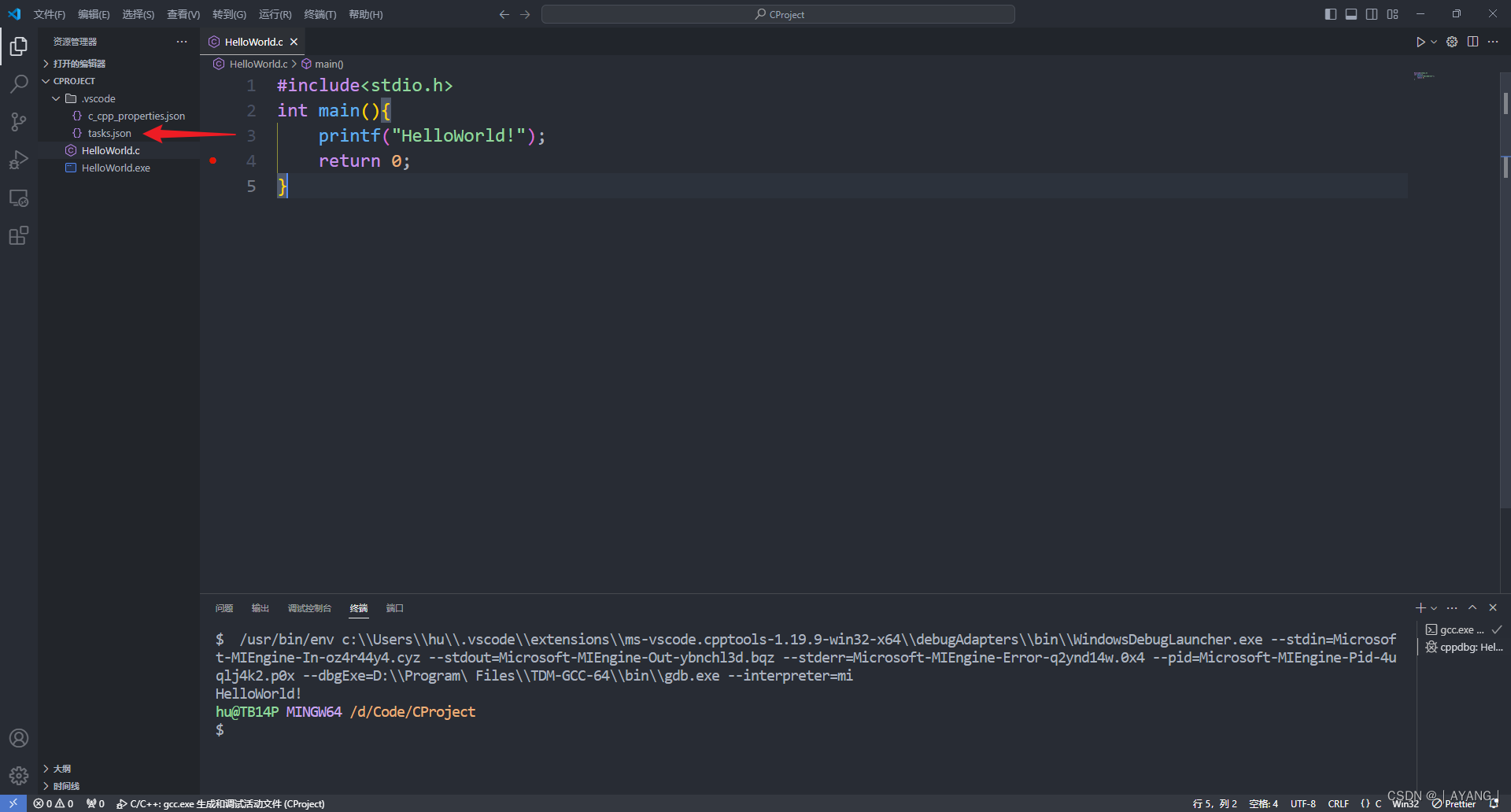
Task: Switch to the 端口 panel tab
Action: coord(395,608)
